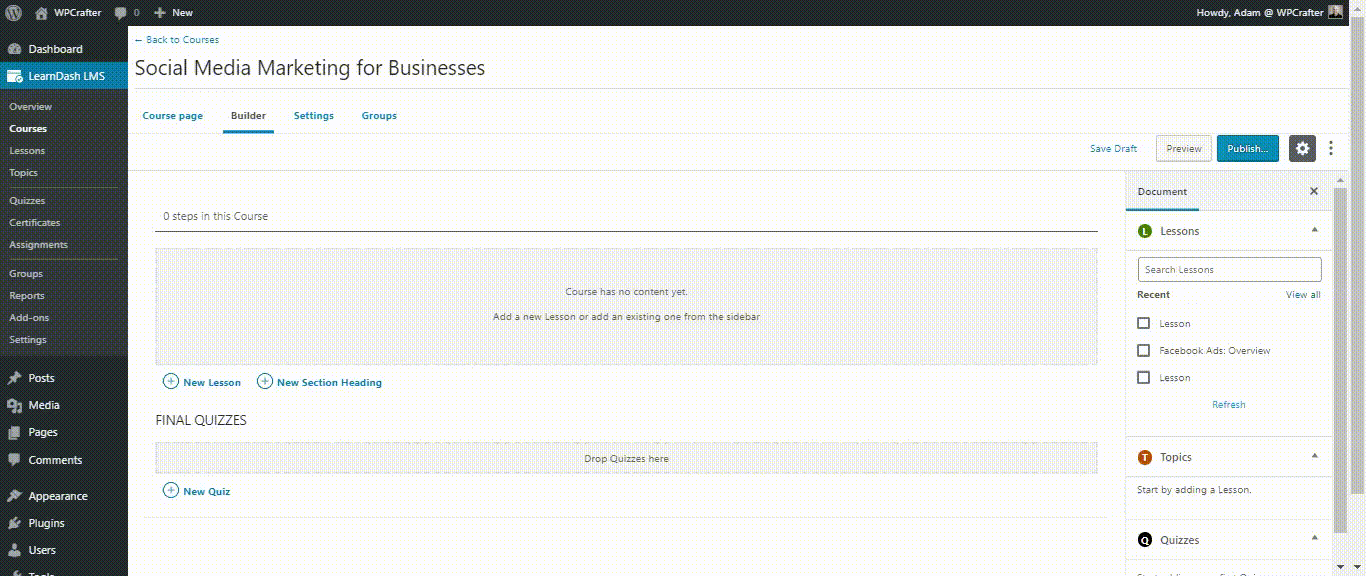Open the three-dot more options menu
The height and width of the screenshot is (576, 1366).
tap(1331, 148)
